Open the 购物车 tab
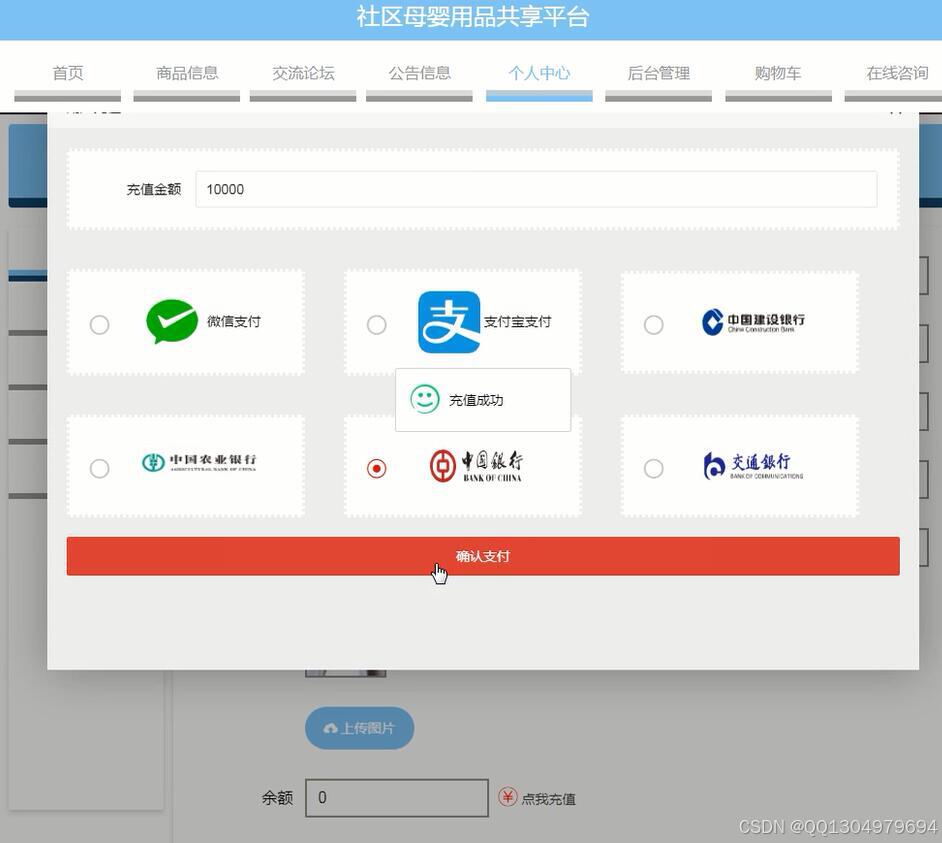The width and height of the screenshot is (942, 843). 778,73
